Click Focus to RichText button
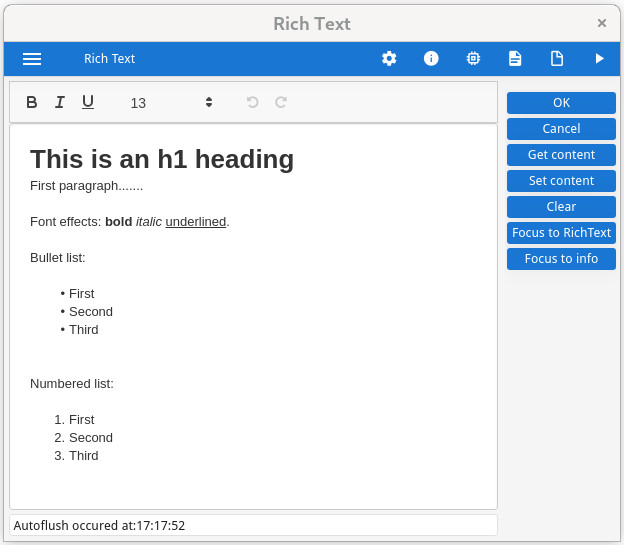The height and width of the screenshot is (545, 624). coord(561,232)
